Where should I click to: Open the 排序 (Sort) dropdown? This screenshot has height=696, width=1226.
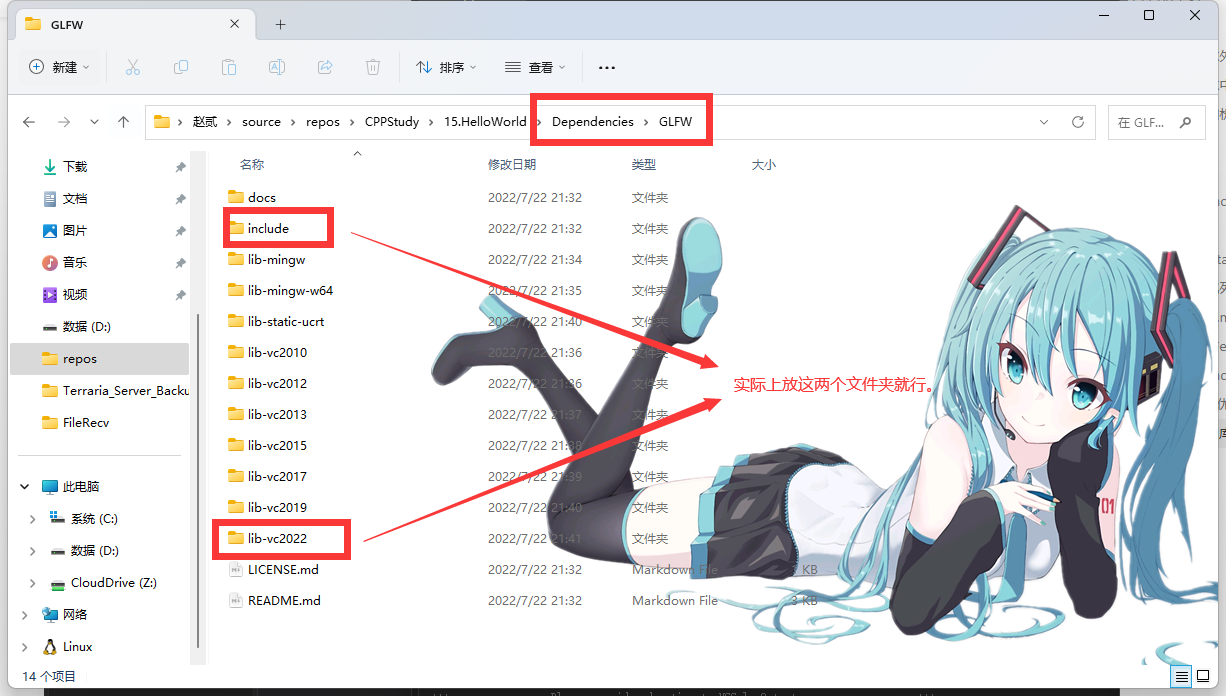[446, 67]
